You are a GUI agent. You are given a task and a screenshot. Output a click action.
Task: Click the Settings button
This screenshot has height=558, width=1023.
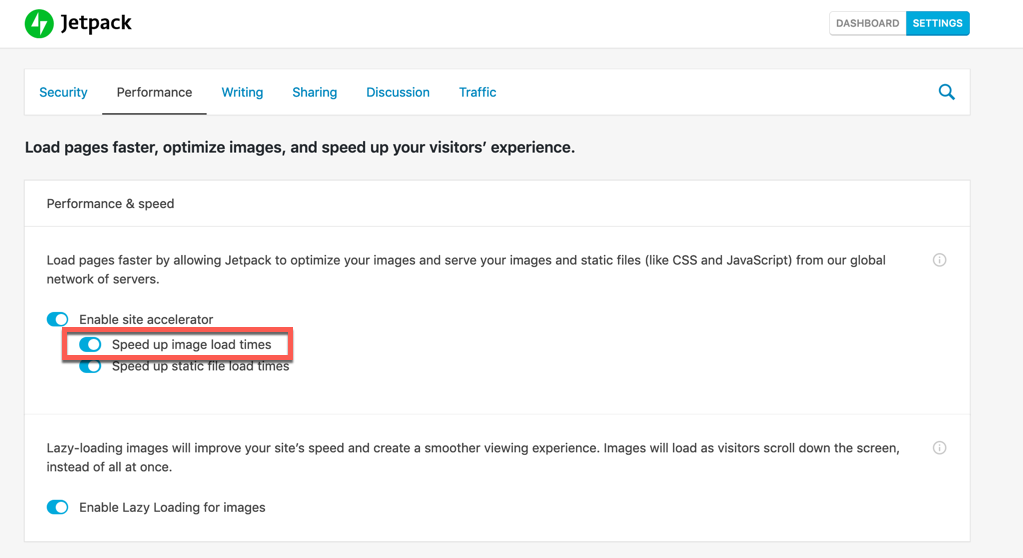[937, 23]
